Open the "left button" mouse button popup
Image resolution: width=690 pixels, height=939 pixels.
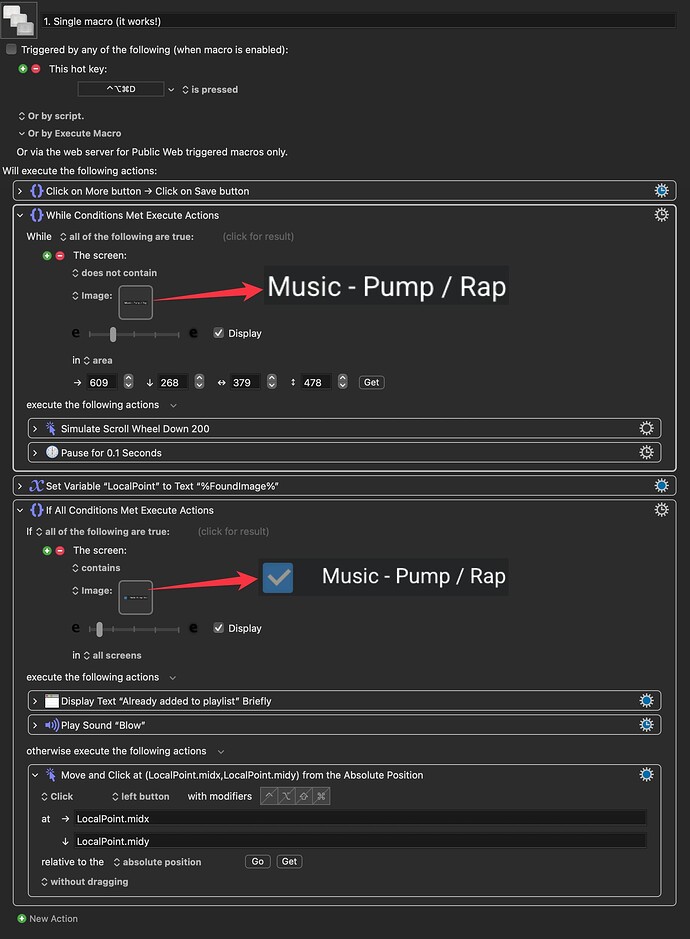click(x=141, y=797)
